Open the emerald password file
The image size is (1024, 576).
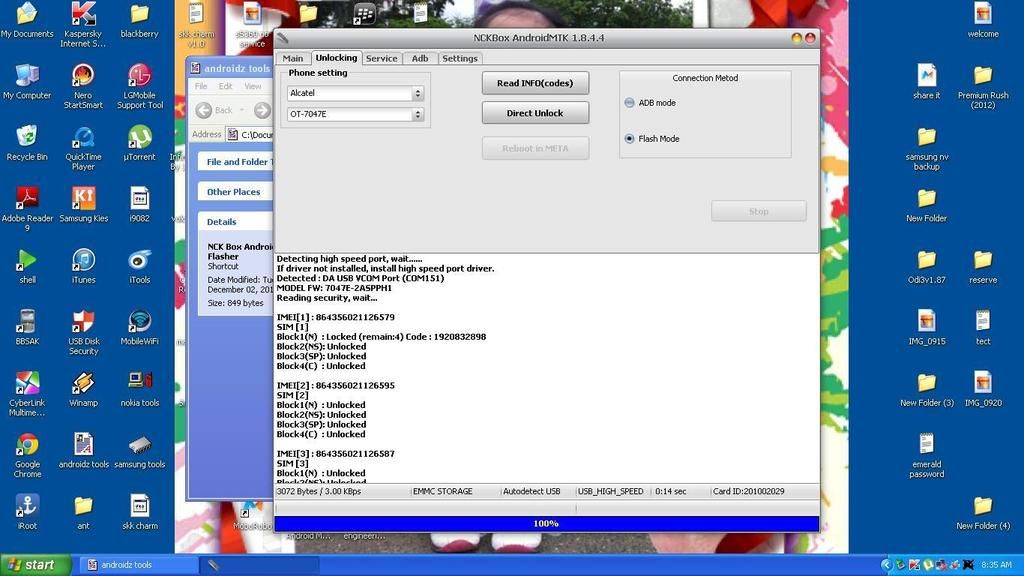[x=926, y=444]
